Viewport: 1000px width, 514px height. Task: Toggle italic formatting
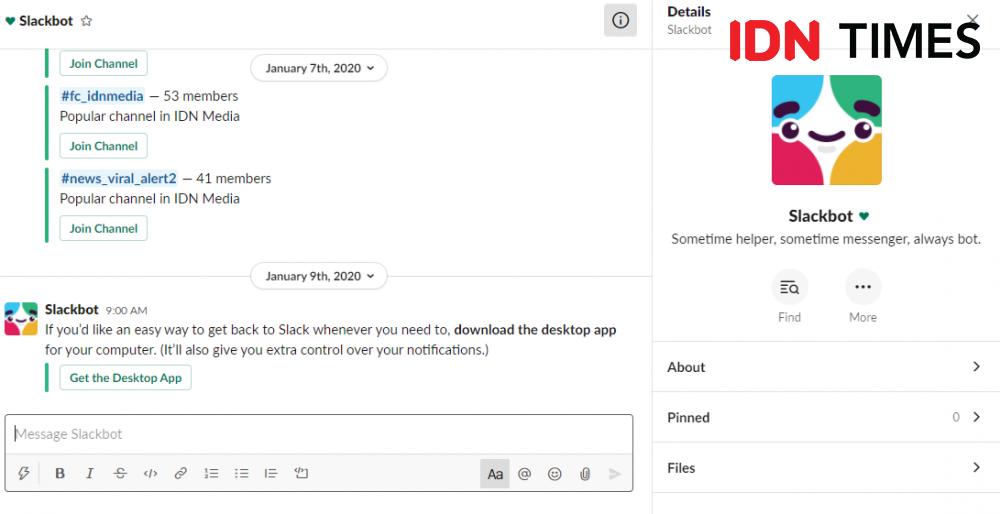(90, 473)
